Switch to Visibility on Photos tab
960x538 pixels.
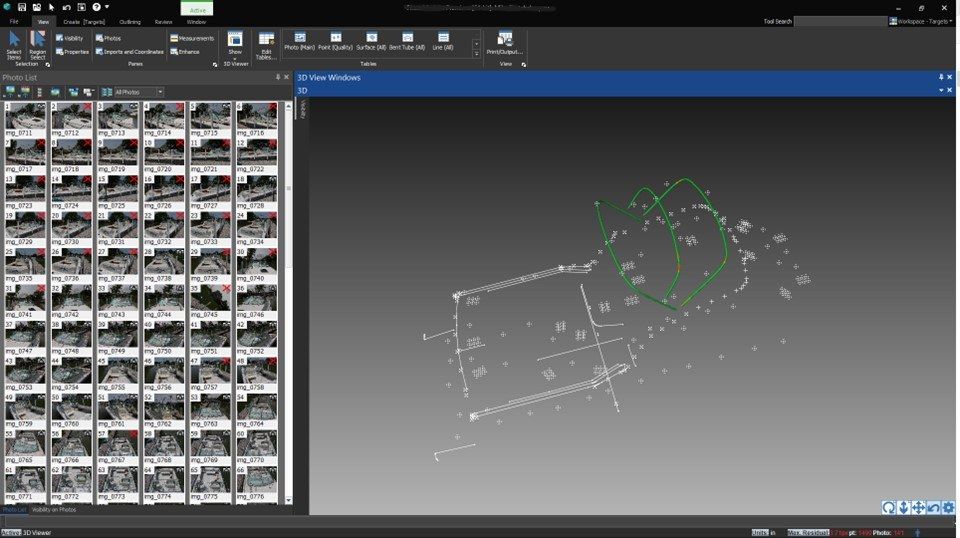pos(53,509)
